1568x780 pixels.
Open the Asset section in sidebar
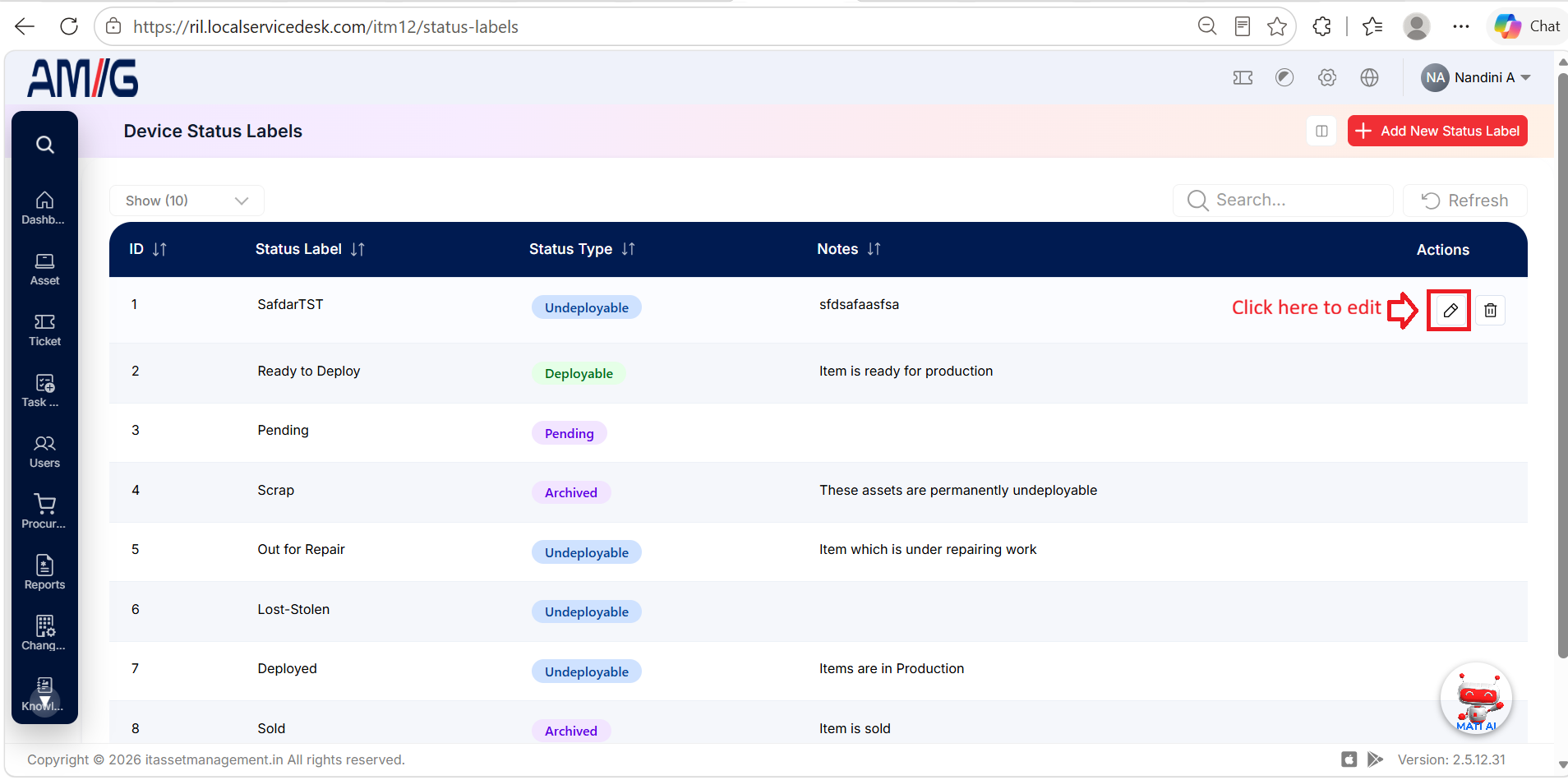[44, 269]
